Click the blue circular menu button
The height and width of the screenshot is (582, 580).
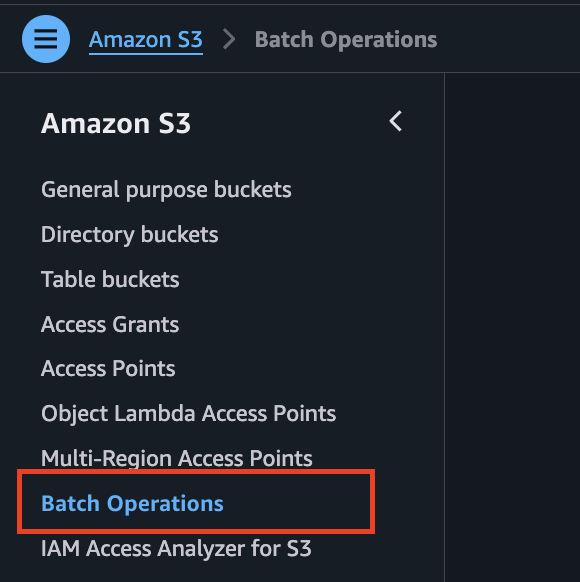click(46, 39)
